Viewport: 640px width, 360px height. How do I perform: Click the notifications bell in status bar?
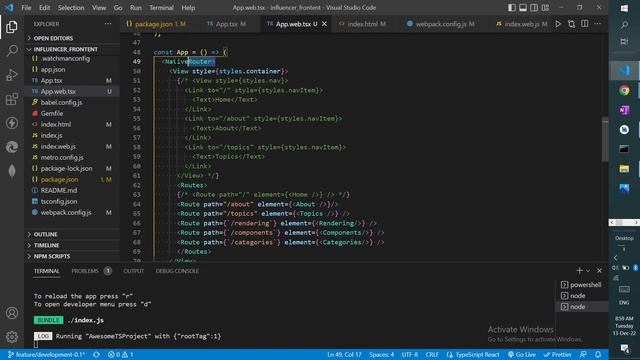coord(598,355)
